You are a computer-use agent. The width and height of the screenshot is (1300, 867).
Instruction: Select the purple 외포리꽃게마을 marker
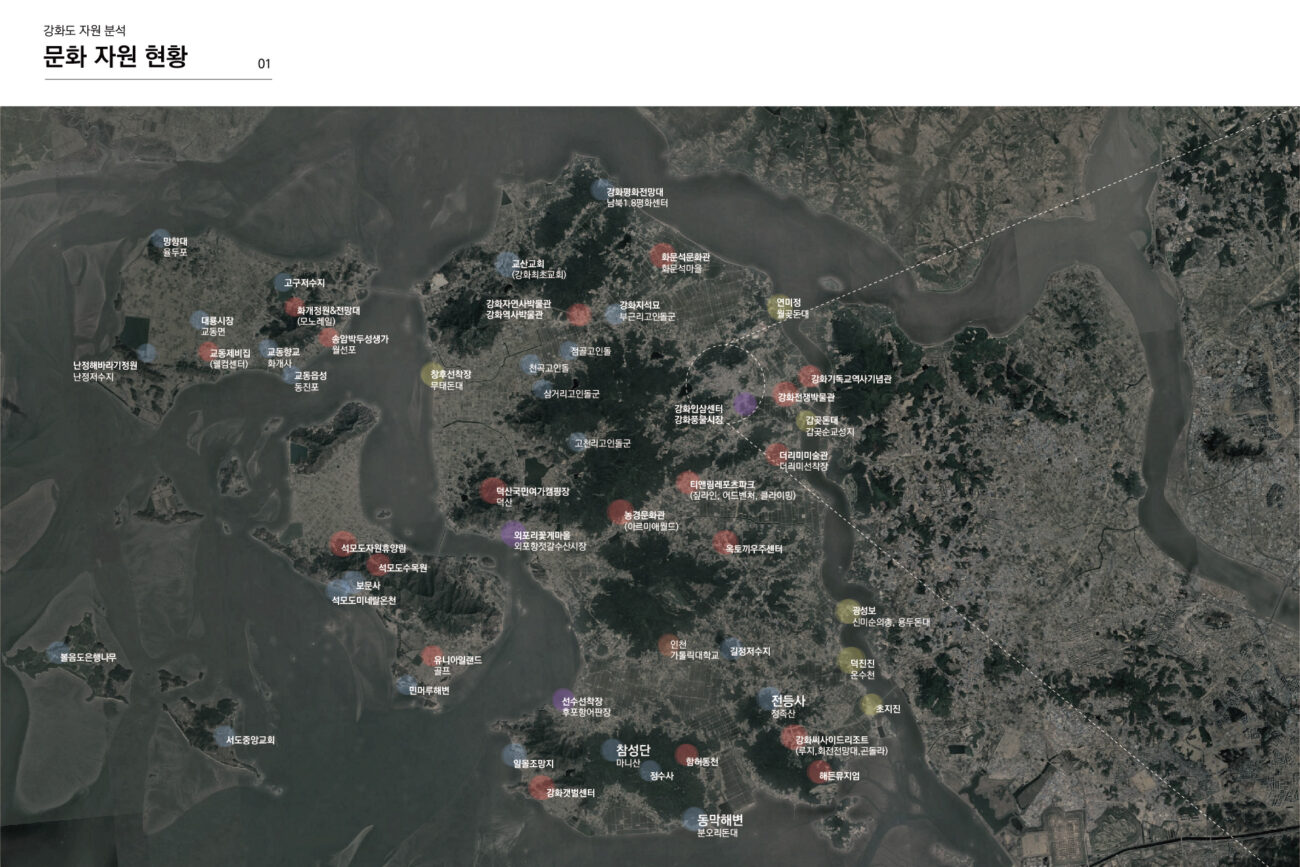click(x=512, y=533)
